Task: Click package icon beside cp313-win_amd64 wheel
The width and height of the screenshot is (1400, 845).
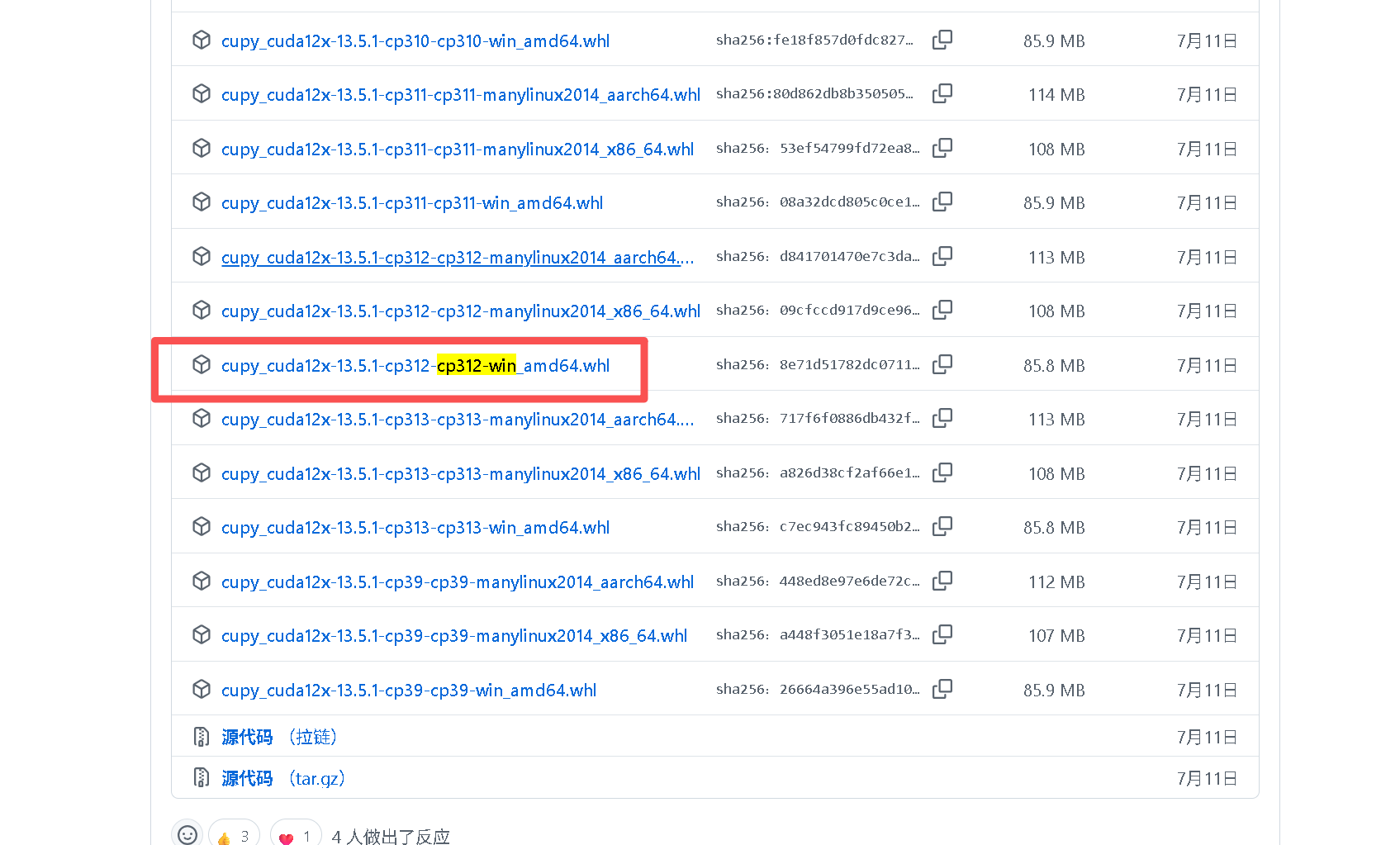Action: point(201,526)
